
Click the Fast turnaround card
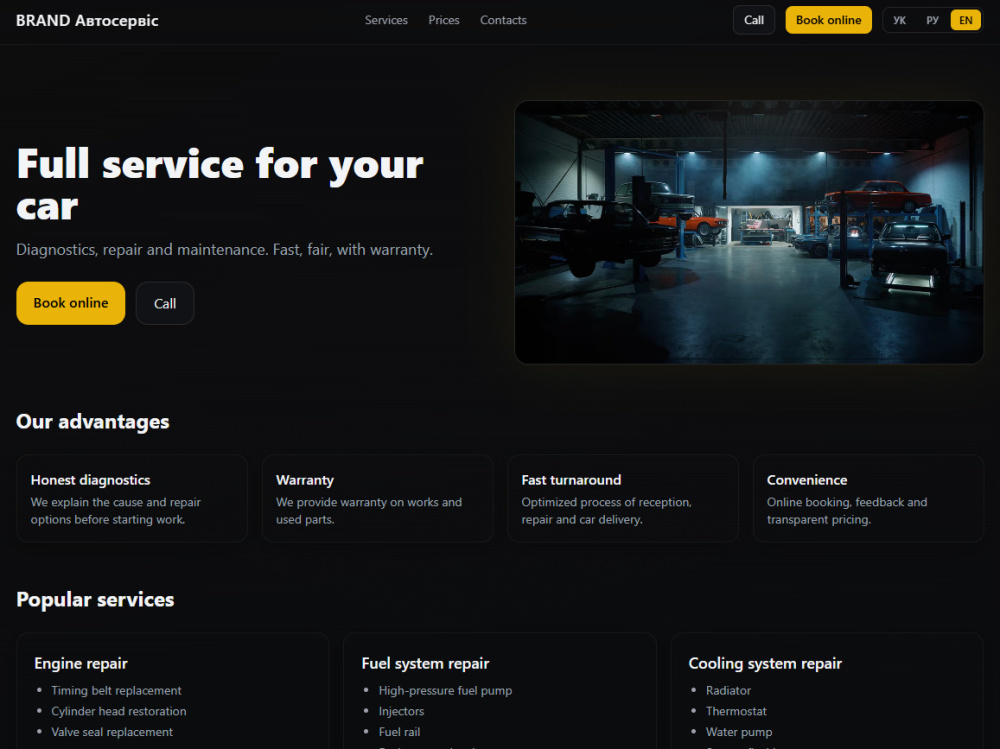[623, 498]
